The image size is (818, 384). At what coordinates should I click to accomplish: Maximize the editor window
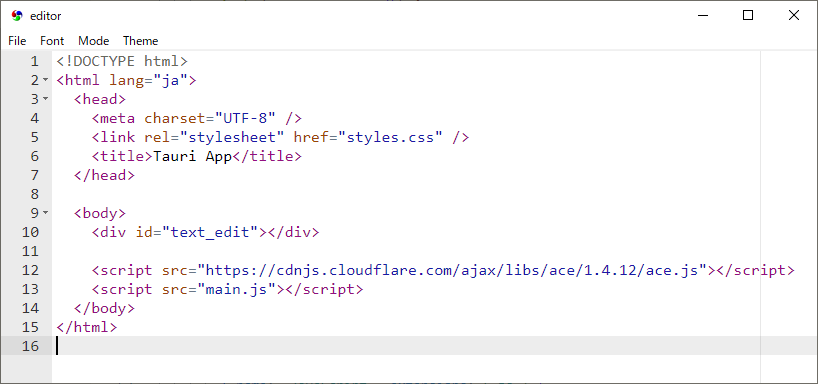pyautogui.click(x=748, y=16)
